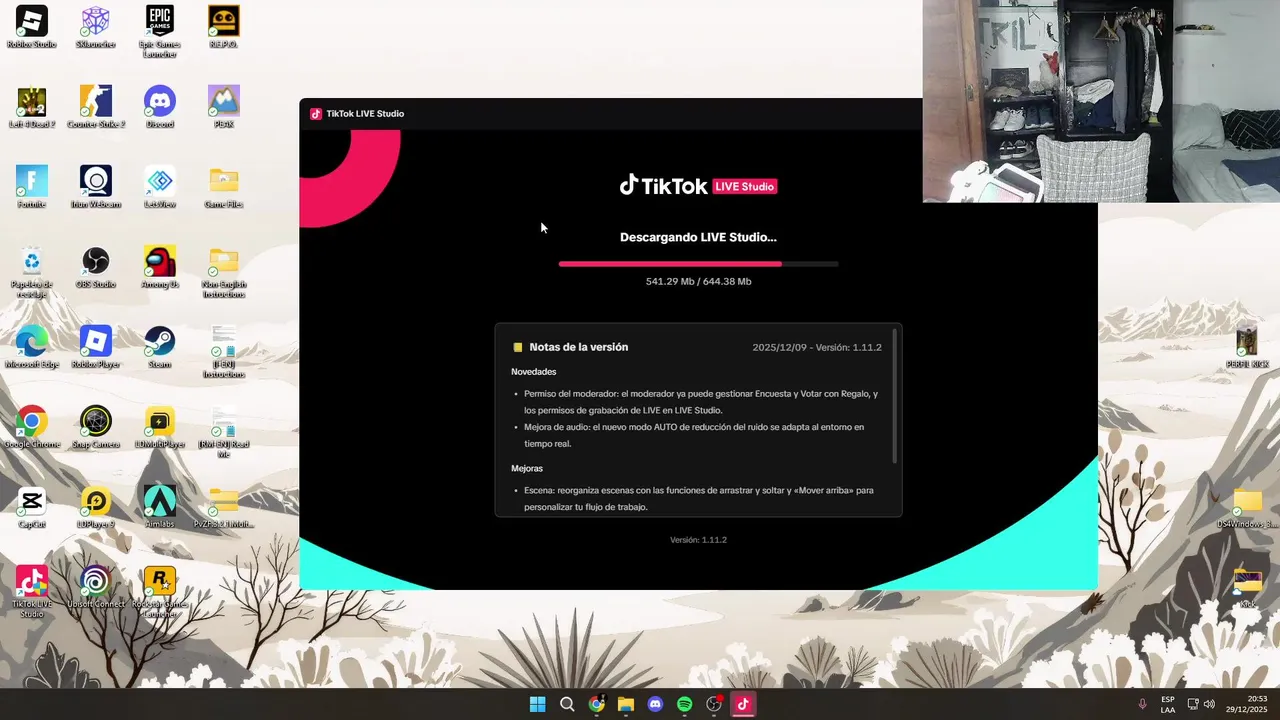Screen dimensions: 1280x720
Task: Select the Papelera de reciclaje icon
Action: (x=32, y=272)
